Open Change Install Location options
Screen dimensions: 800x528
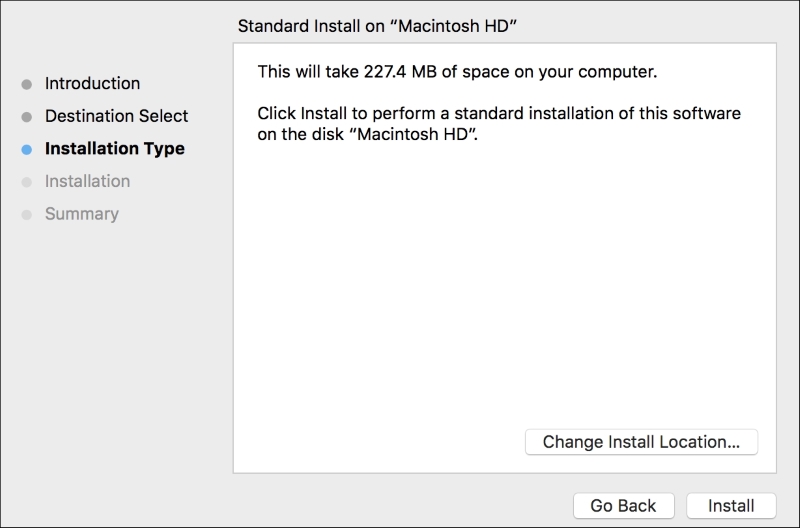pyautogui.click(x=641, y=442)
